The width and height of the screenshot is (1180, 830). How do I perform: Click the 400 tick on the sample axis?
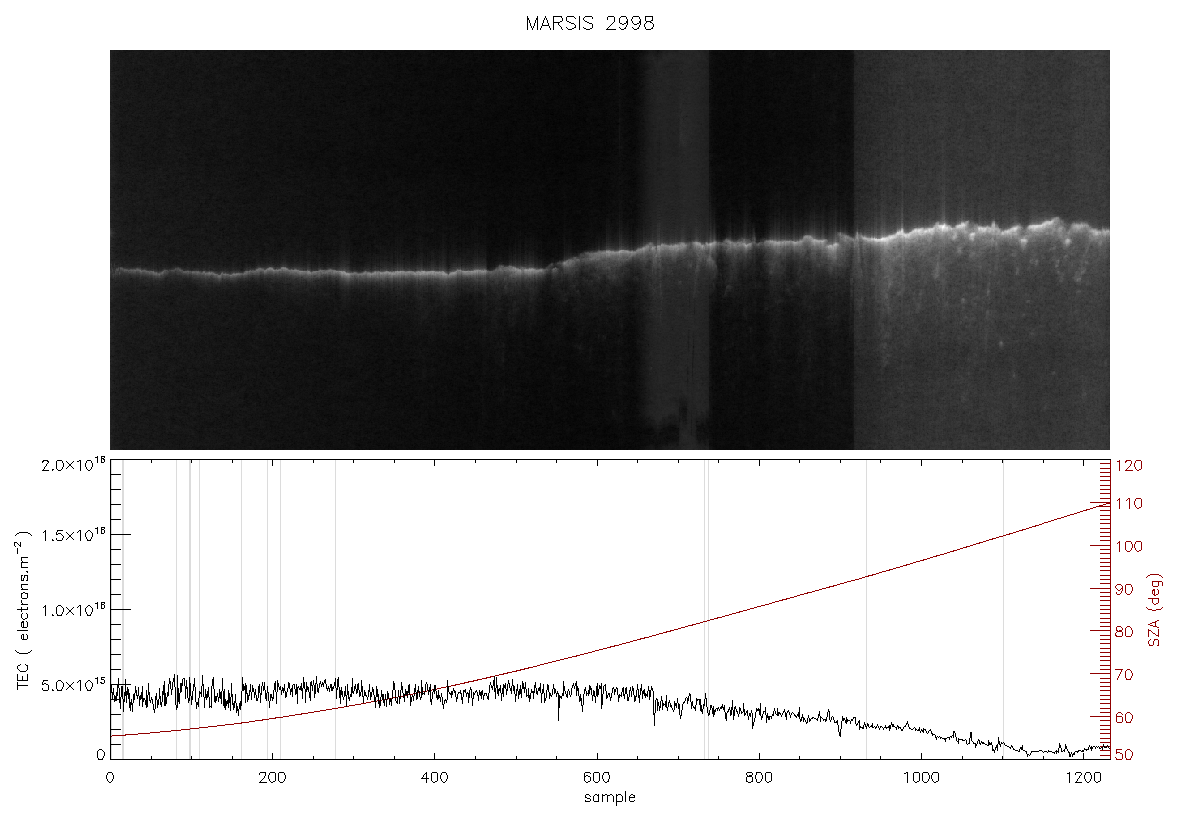tap(434, 778)
